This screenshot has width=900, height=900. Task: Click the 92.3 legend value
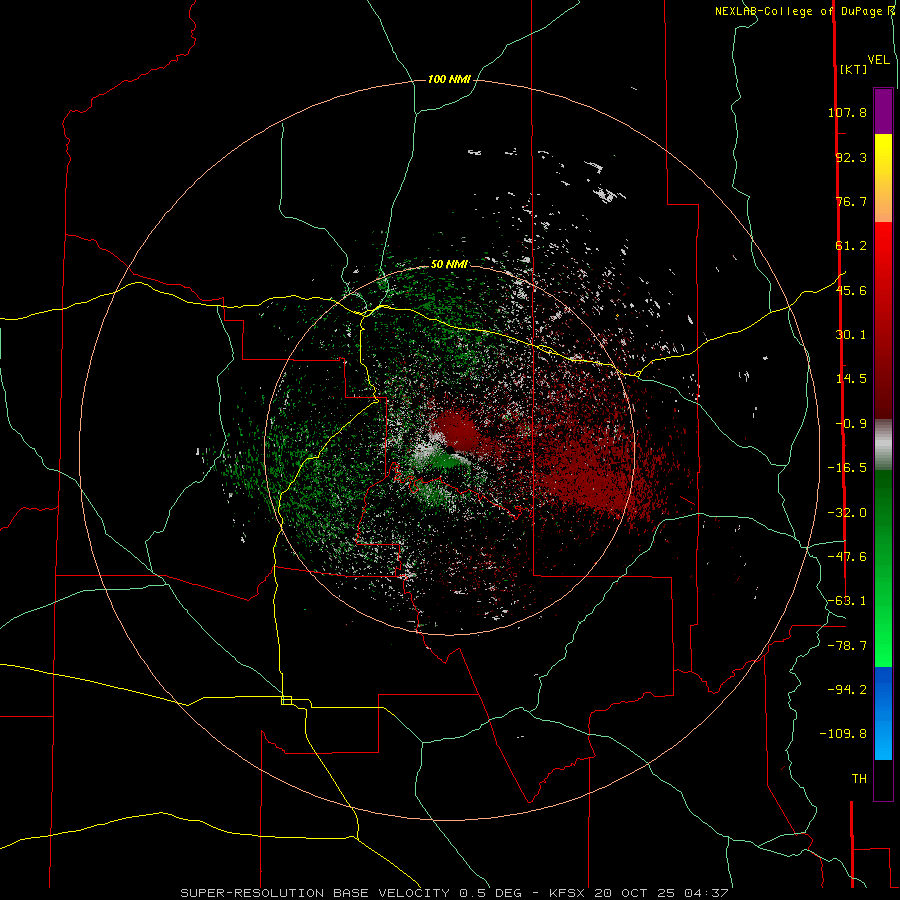851,157
